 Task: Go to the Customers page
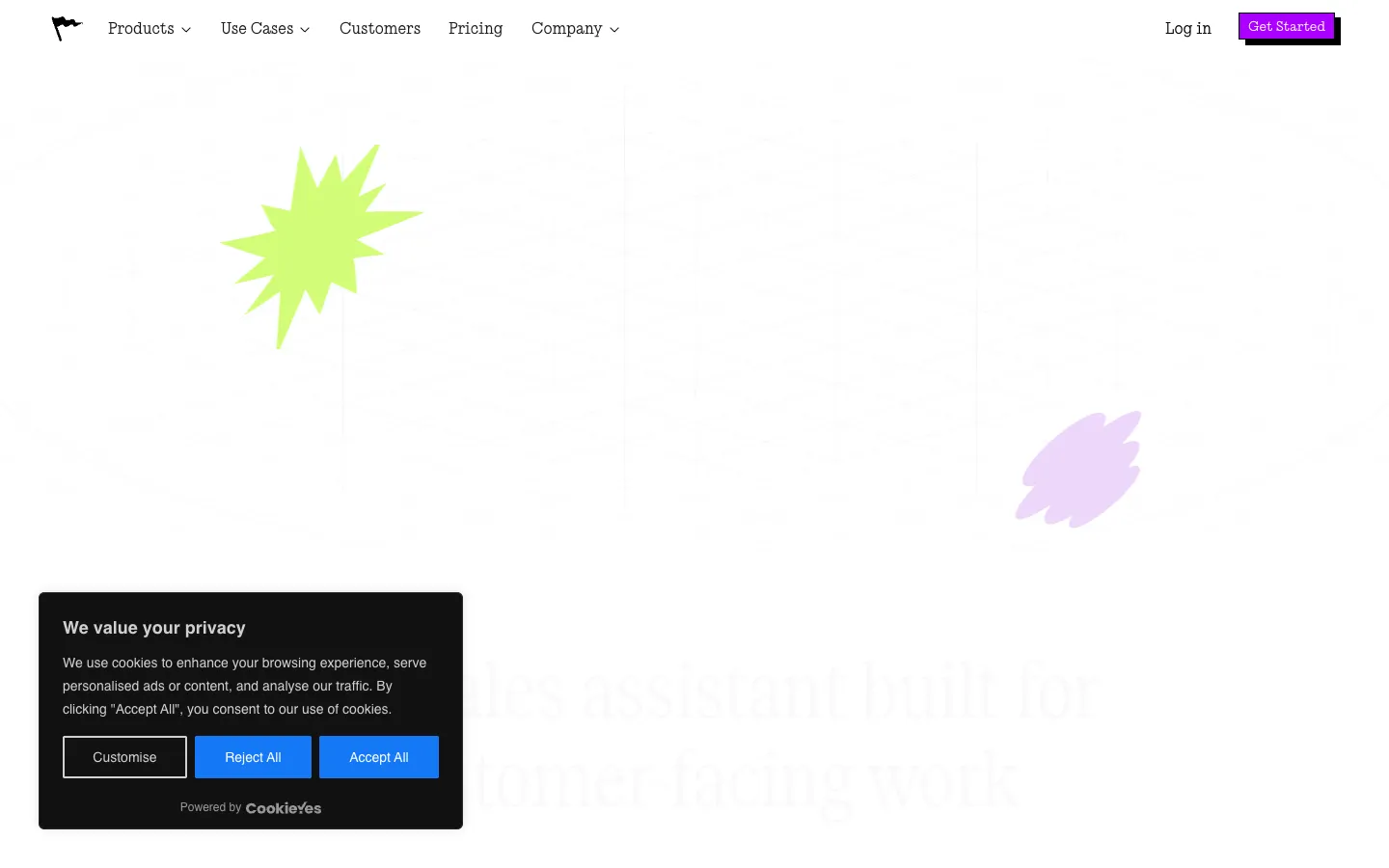pyautogui.click(x=380, y=29)
